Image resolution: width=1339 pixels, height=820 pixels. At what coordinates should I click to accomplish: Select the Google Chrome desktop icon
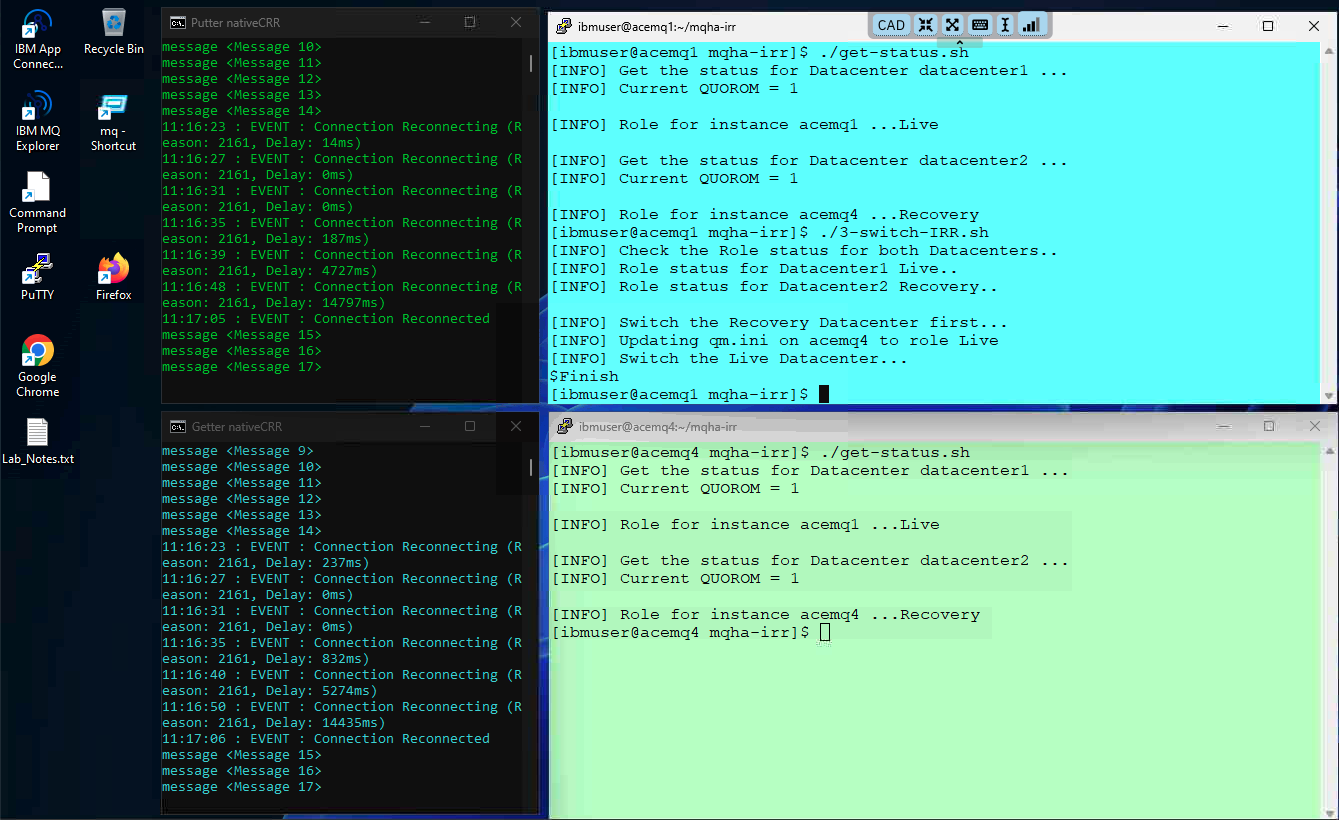click(38, 366)
